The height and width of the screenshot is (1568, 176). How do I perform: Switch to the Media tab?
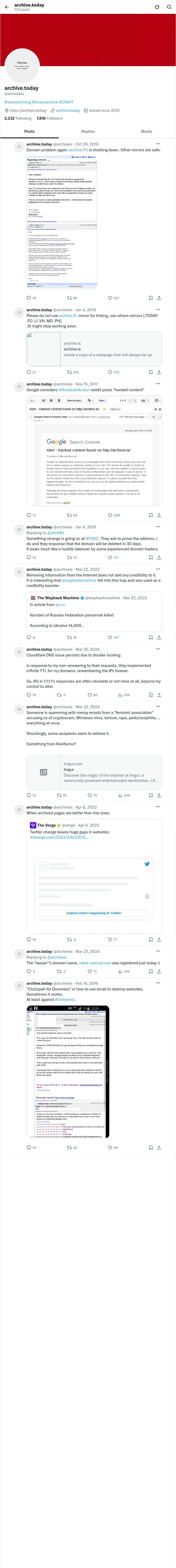click(146, 131)
